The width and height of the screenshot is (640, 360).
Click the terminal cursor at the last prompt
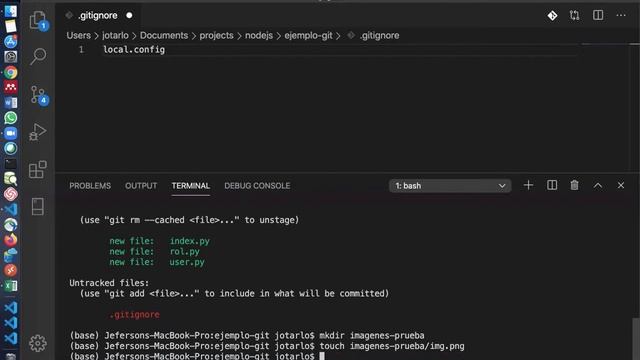pos(322,356)
